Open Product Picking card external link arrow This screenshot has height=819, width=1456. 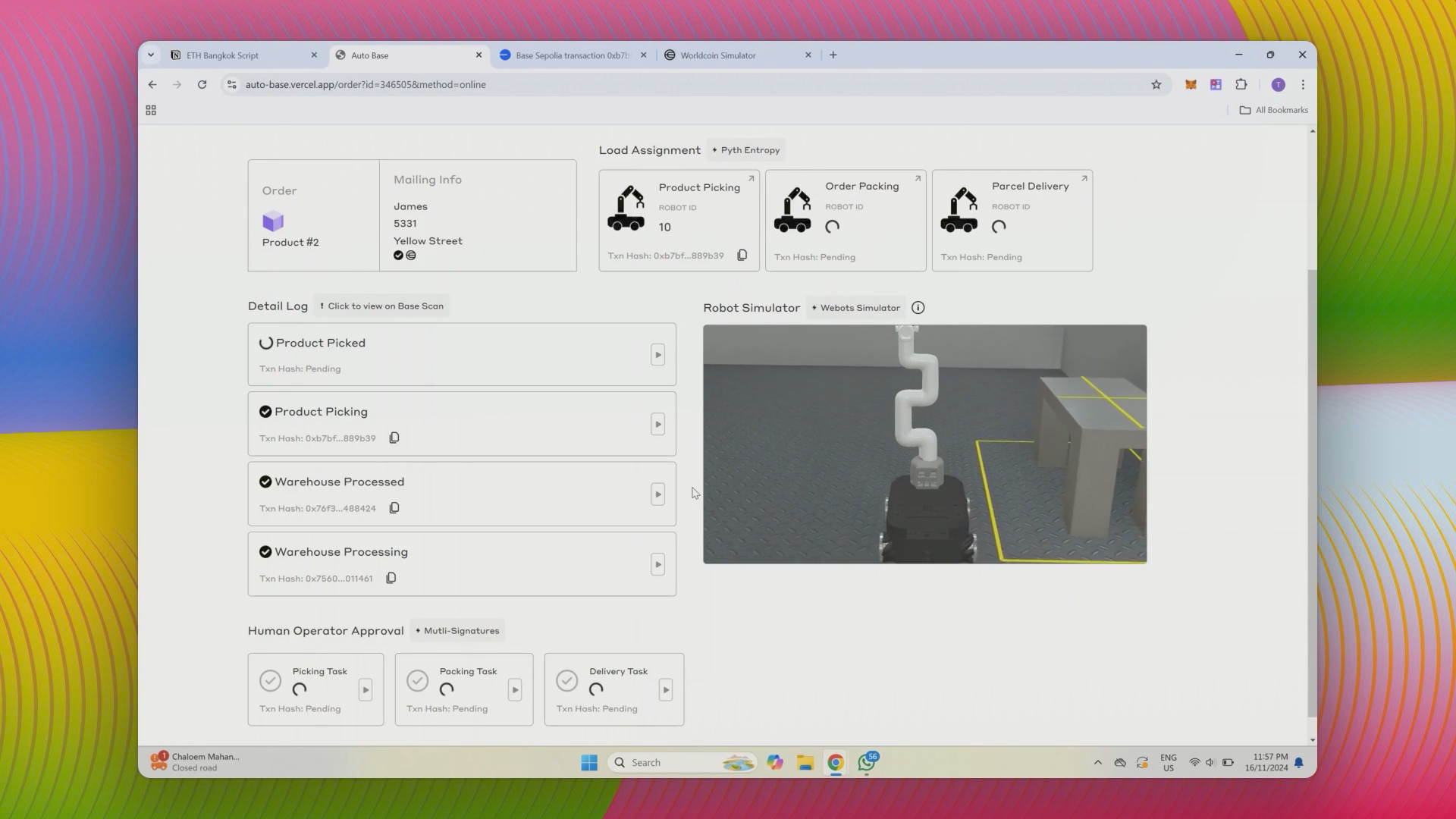click(x=752, y=179)
